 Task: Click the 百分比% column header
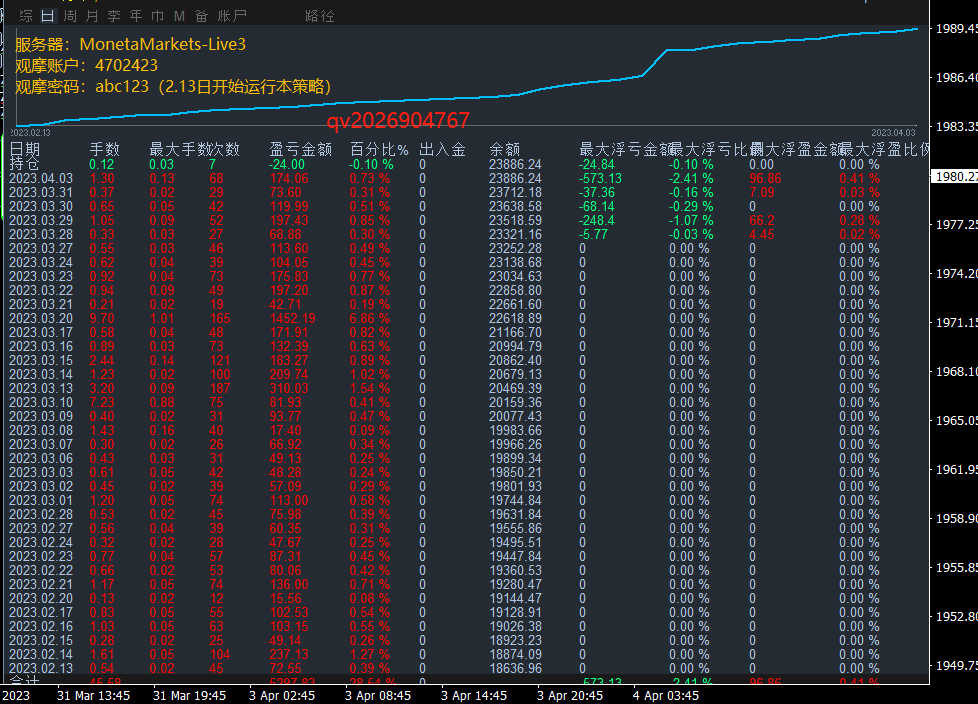click(379, 150)
